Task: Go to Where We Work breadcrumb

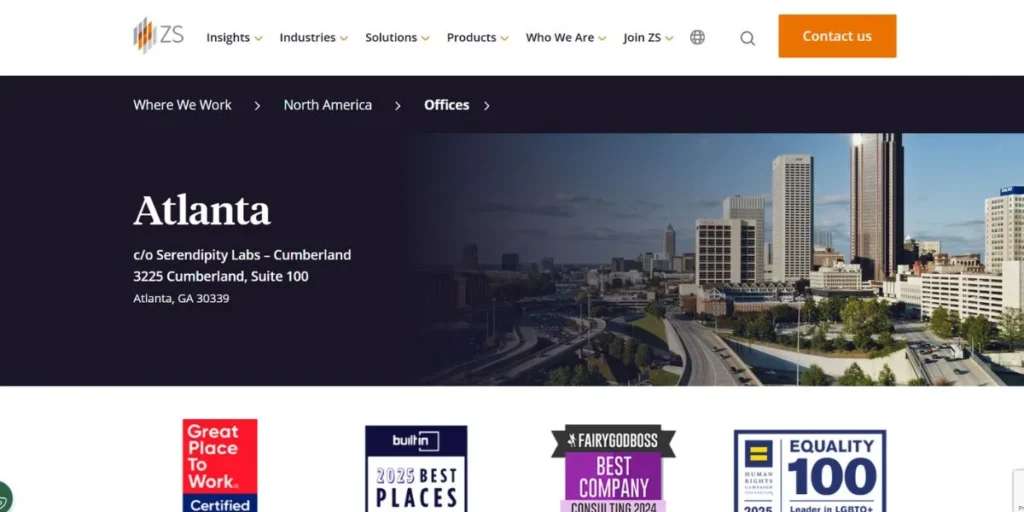Action: (182, 105)
